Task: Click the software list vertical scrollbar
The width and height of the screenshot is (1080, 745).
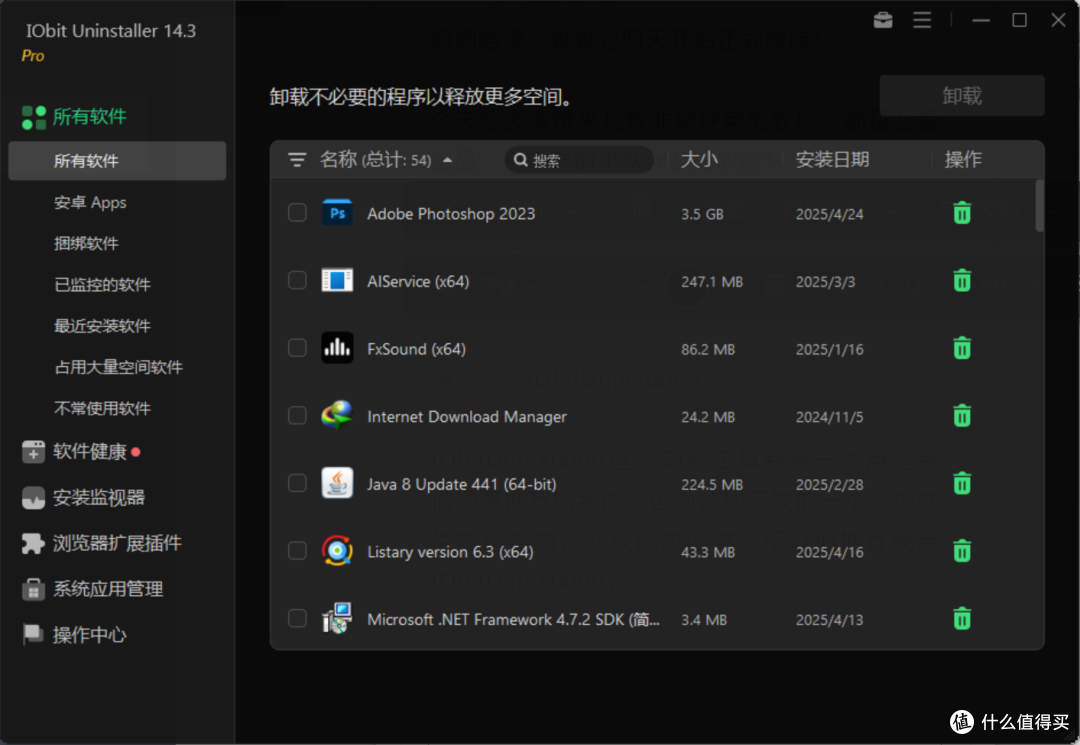Action: (x=1039, y=206)
